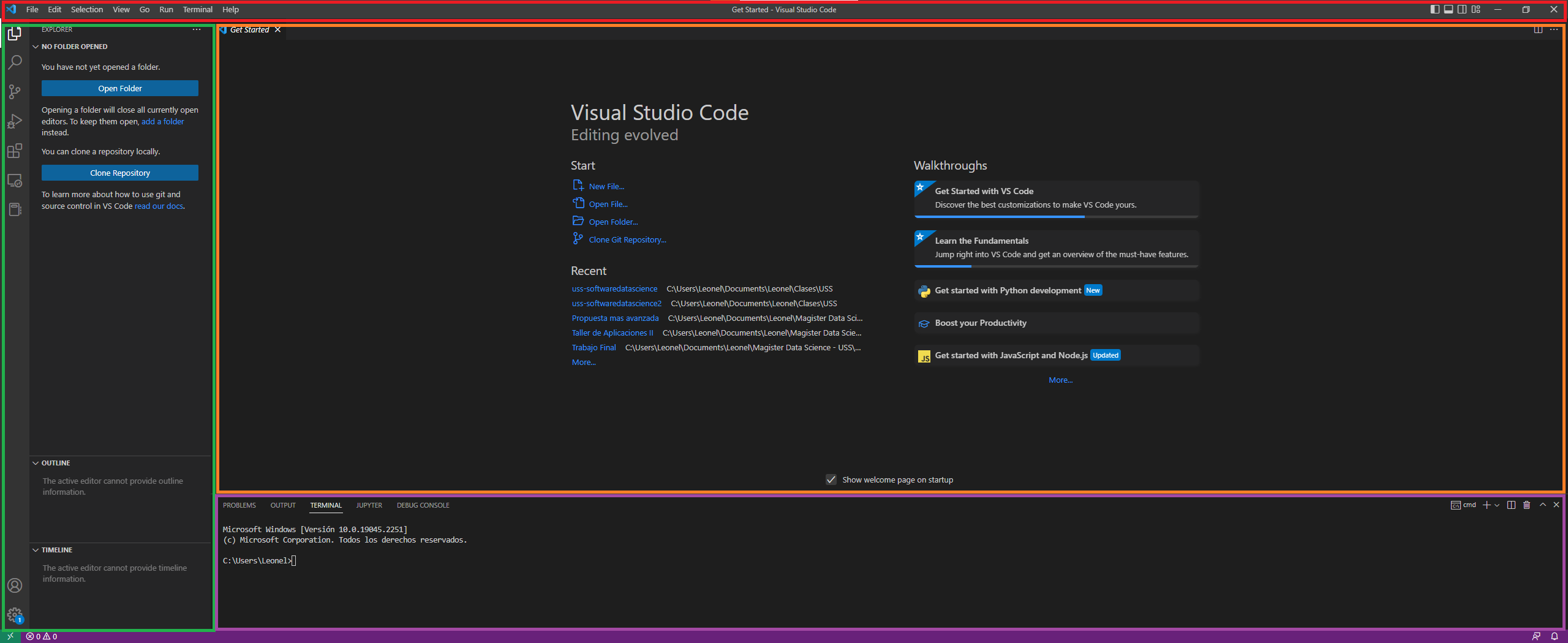Image resolution: width=1568 pixels, height=643 pixels.
Task: Click the Accounts icon in activity bar
Action: [x=15, y=585]
